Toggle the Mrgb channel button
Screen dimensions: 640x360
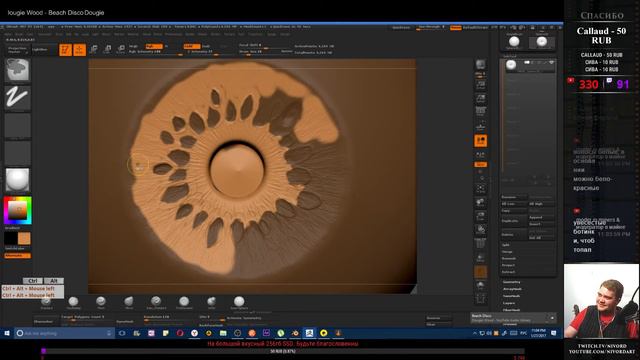[x=133, y=46]
